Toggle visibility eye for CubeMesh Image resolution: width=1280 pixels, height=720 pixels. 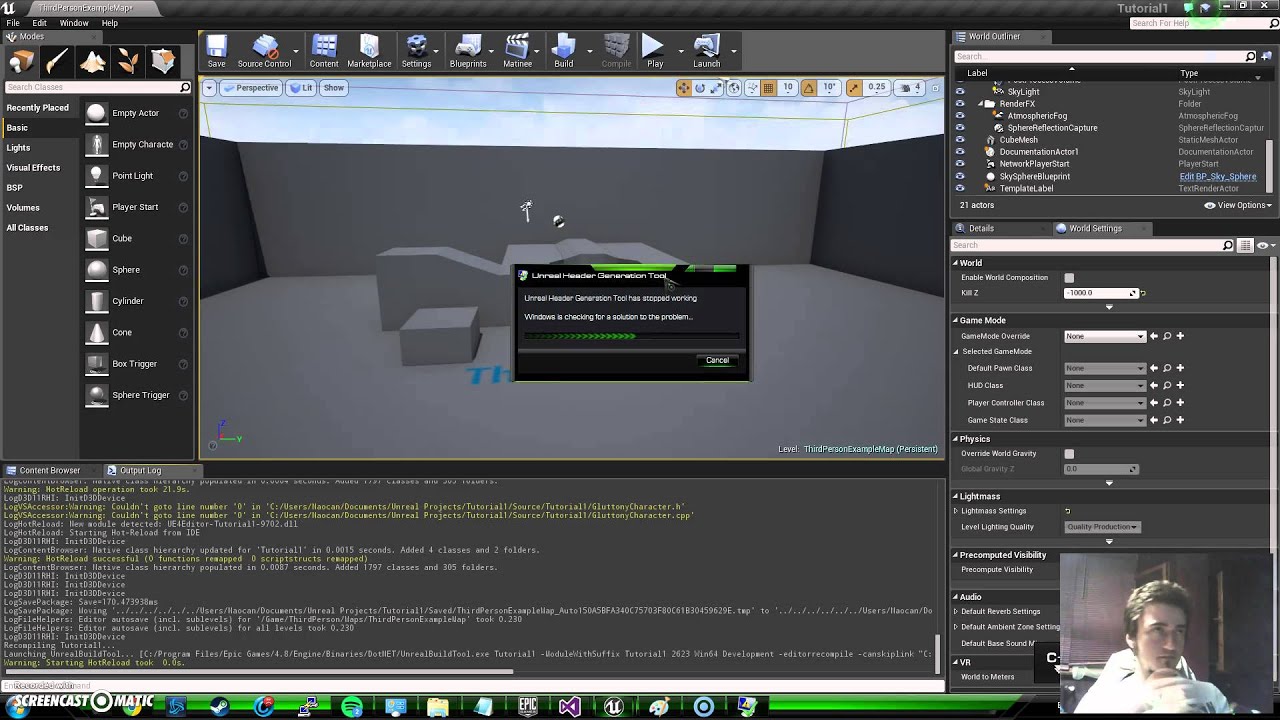click(x=960, y=140)
